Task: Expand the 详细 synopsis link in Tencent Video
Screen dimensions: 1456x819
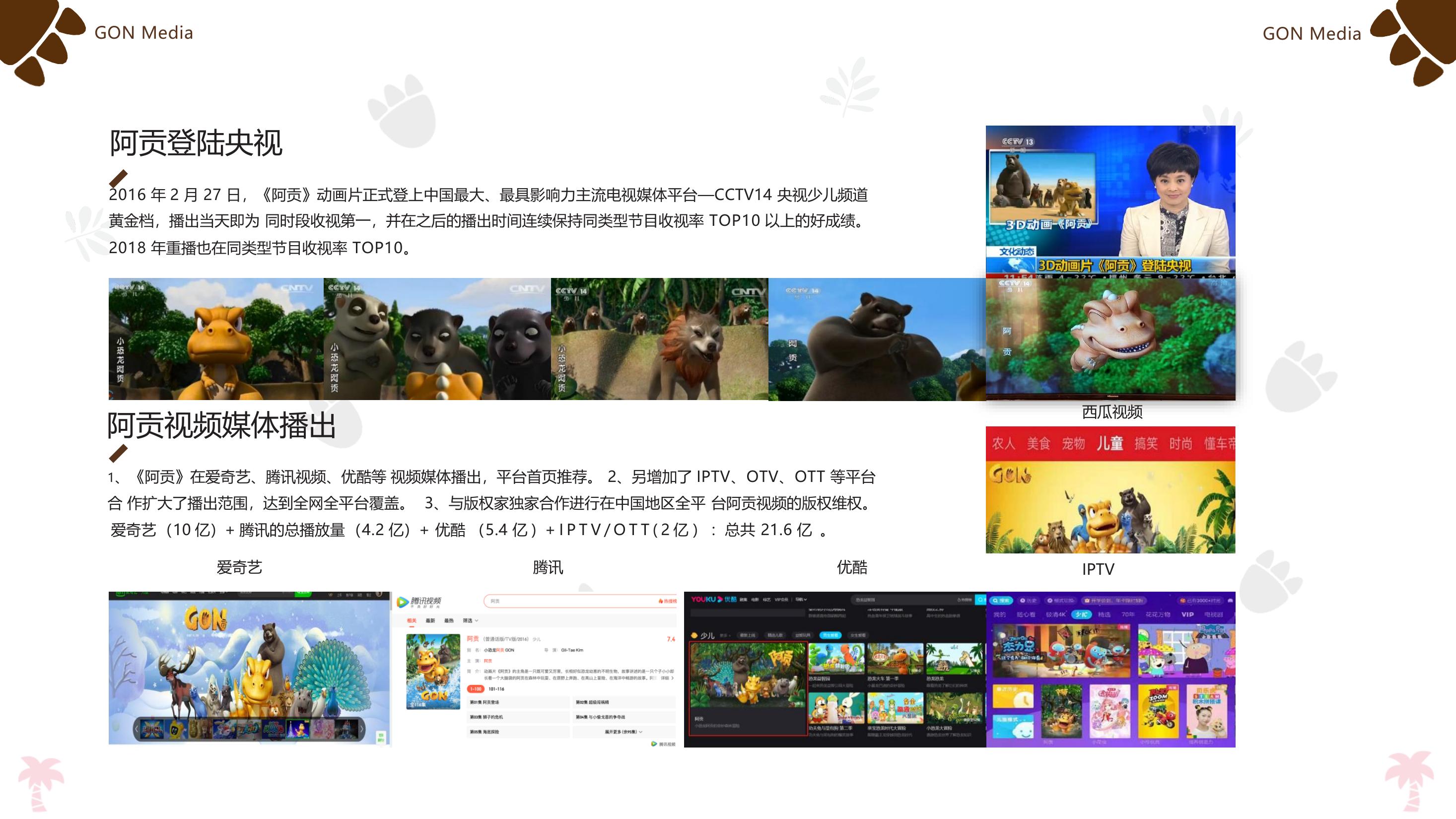Action: pos(668,678)
